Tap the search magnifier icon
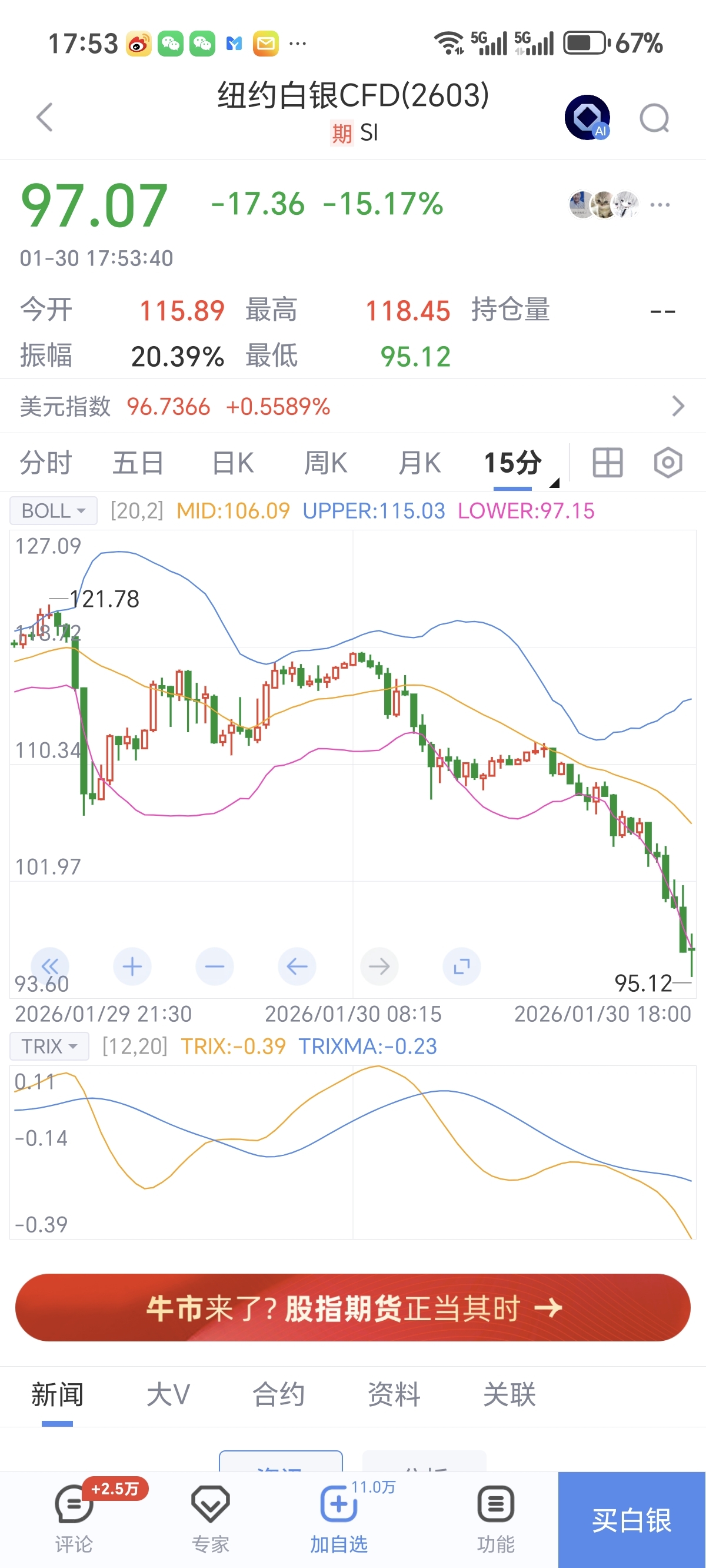 (x=654, y=118)
